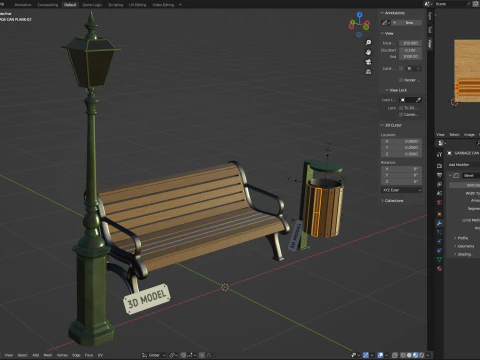Open the viewport shading options dropdown arrow
The width and height of the screenshot is (480, 360).
[x=428, y=355]
